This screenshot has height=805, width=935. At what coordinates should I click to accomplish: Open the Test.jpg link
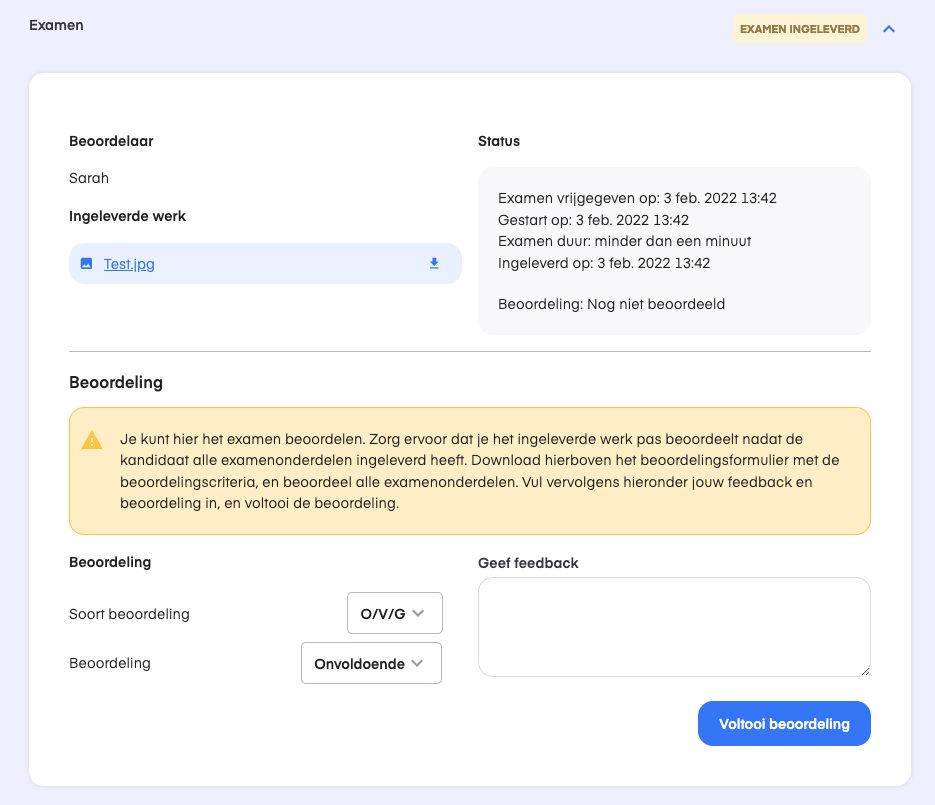pyautogui.click(x=129, y=264)
